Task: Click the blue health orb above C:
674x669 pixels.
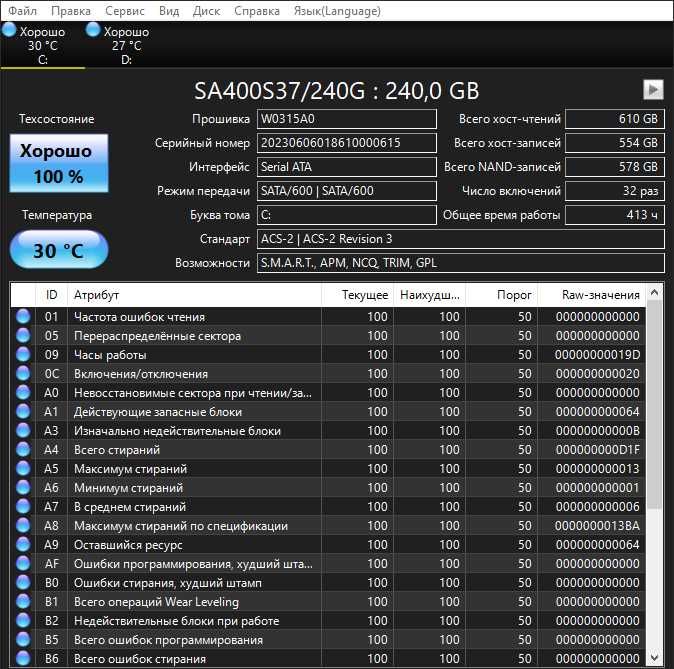Action: pos(9,30)
